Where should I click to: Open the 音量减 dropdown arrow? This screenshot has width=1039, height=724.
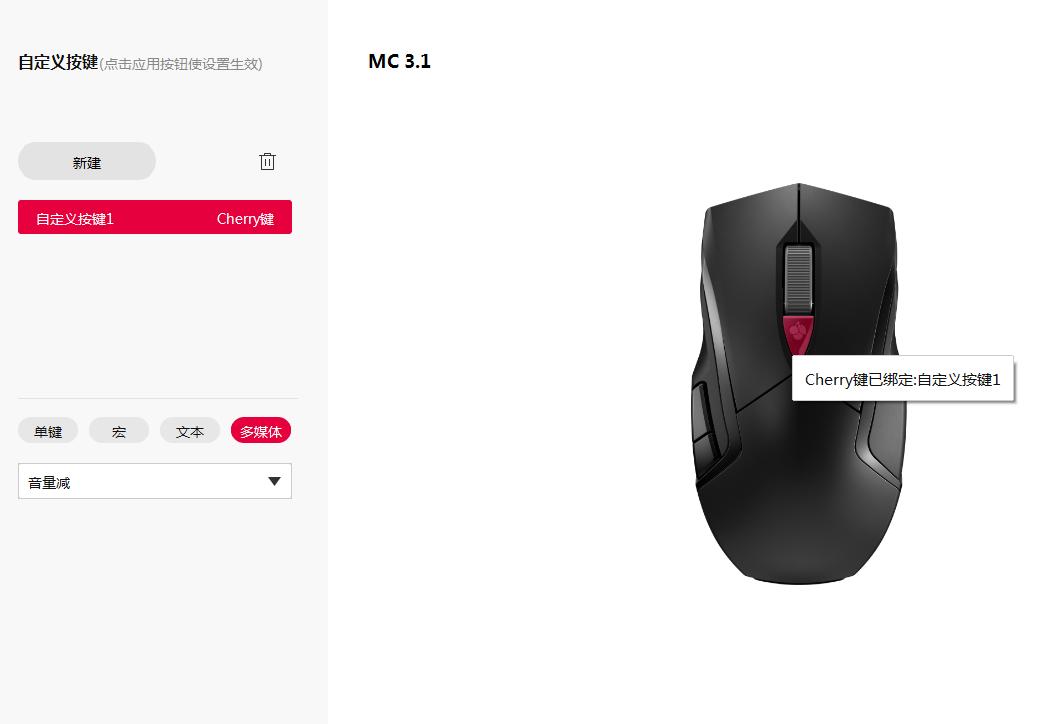[274, 481]
